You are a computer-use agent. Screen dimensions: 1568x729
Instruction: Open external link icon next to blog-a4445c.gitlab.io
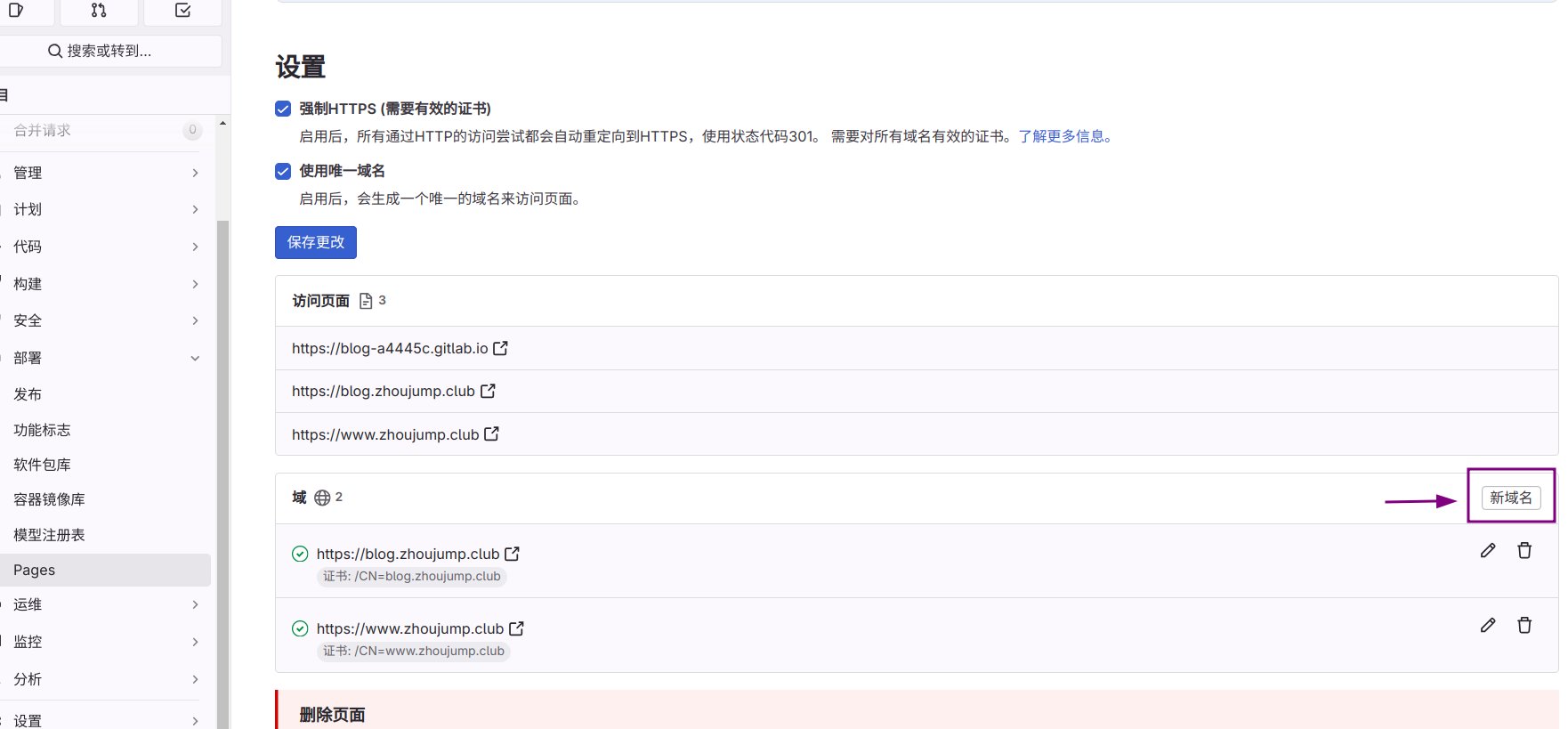point(500,348)
